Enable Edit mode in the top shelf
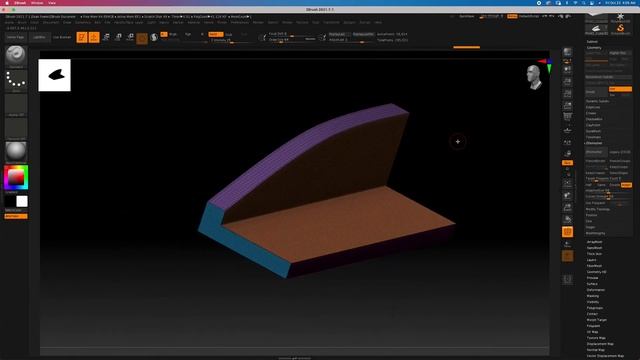This screenshot has height=360, width=640. pyautogui.click(x=82, y=37)
